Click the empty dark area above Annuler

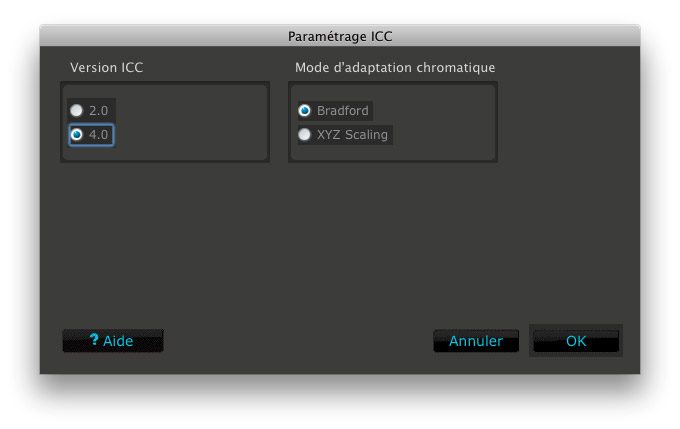[x=476, y=260]
